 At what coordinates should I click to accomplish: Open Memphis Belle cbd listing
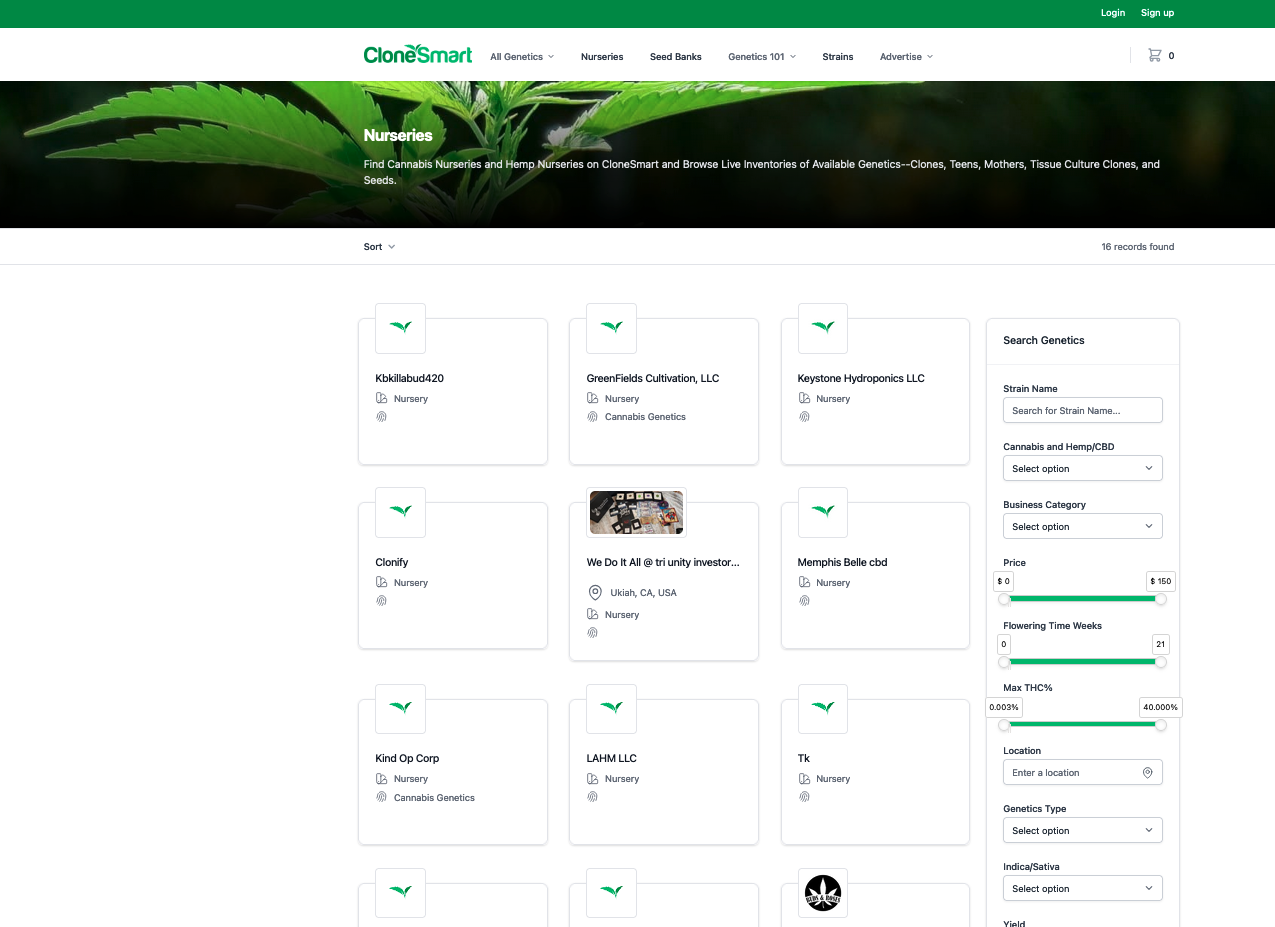click(x=842, y=562)
